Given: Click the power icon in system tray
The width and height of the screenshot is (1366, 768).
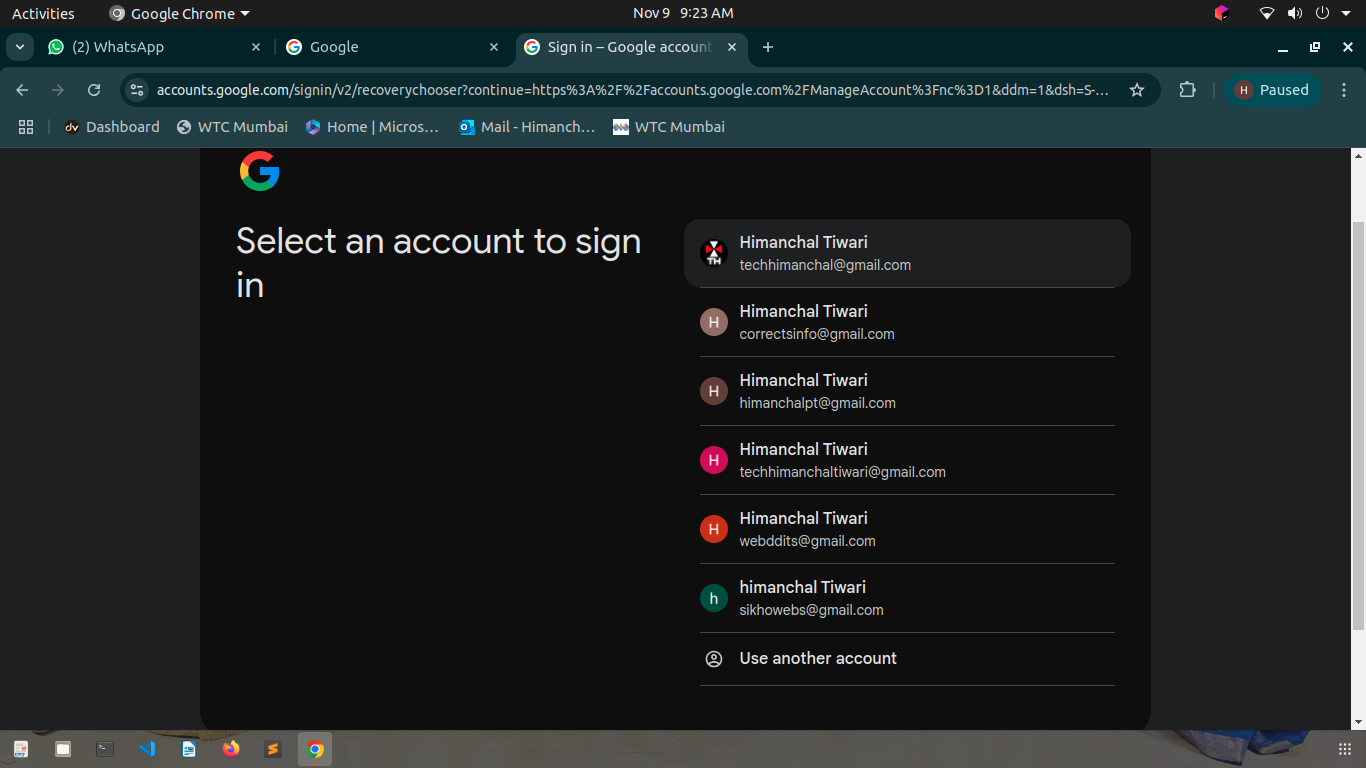Looking at the screenshot, I should pyautogui.click(x=1322, y=13).
